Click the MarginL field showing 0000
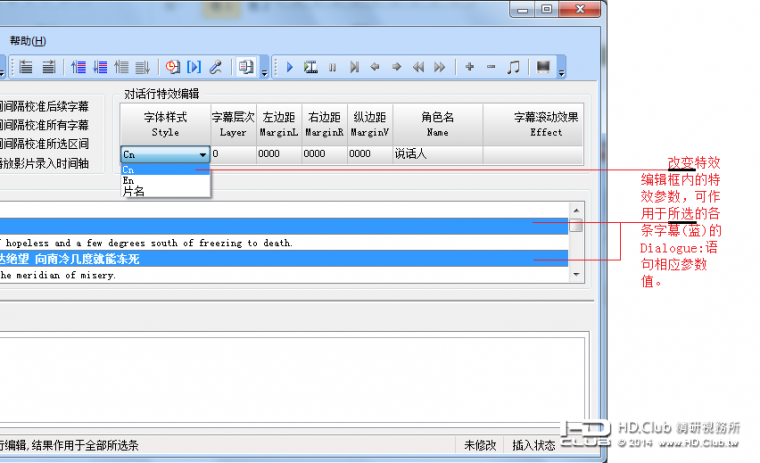Screen dimensions: 760x463 (x=279, y=154)
